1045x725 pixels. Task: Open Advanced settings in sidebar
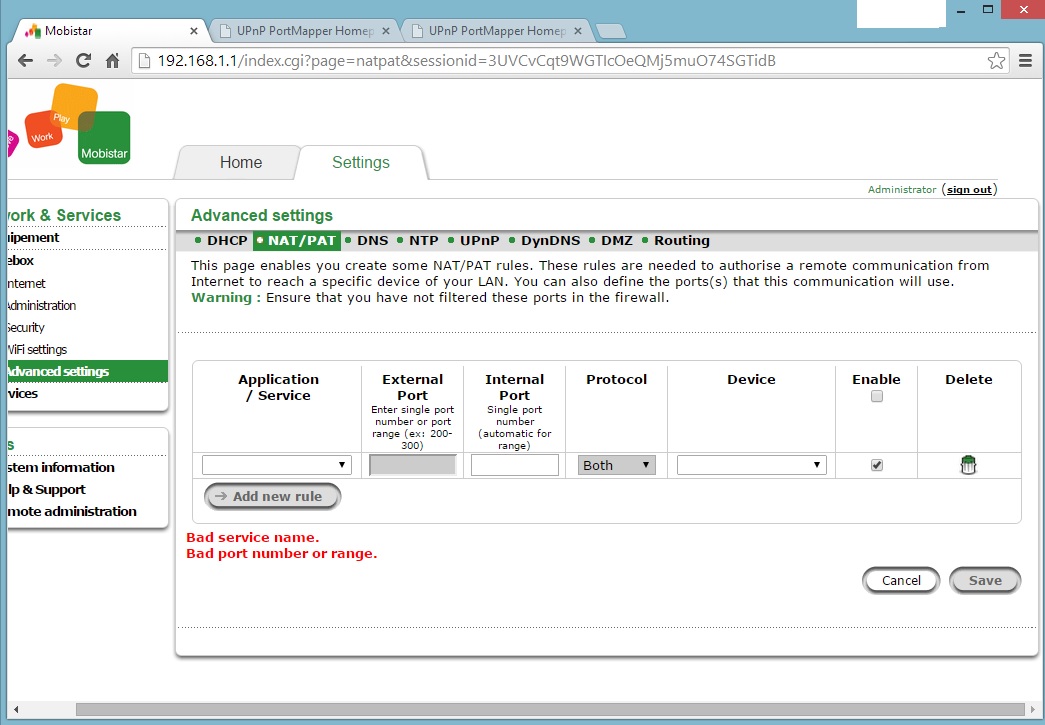[87, 371]
